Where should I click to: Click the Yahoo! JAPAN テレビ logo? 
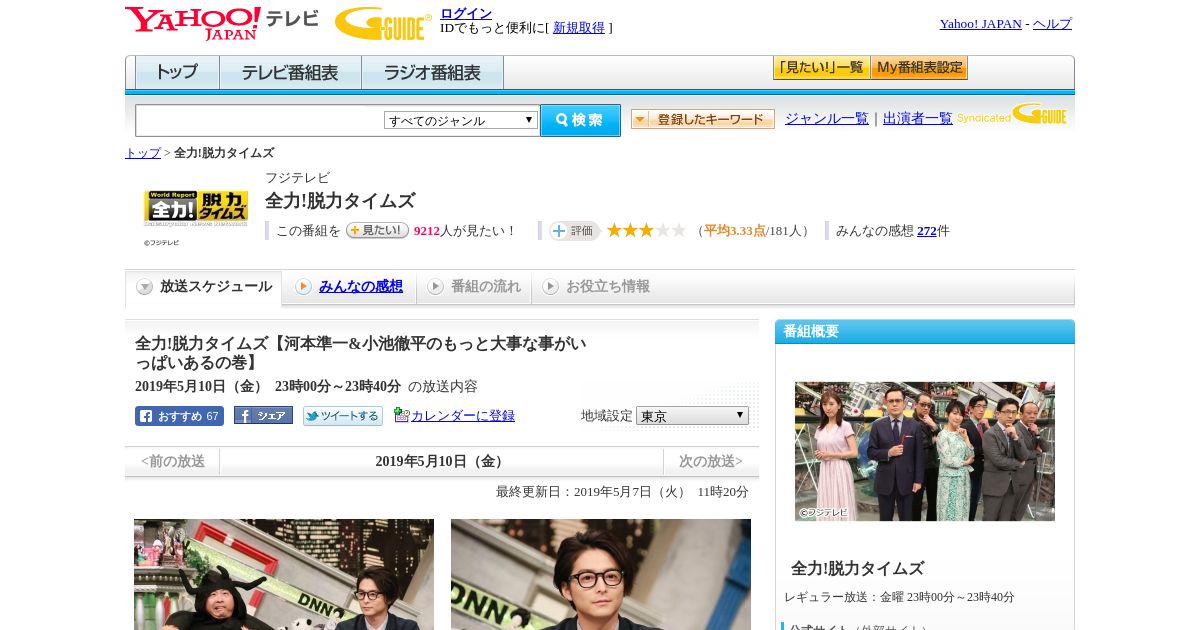[221, 23]
